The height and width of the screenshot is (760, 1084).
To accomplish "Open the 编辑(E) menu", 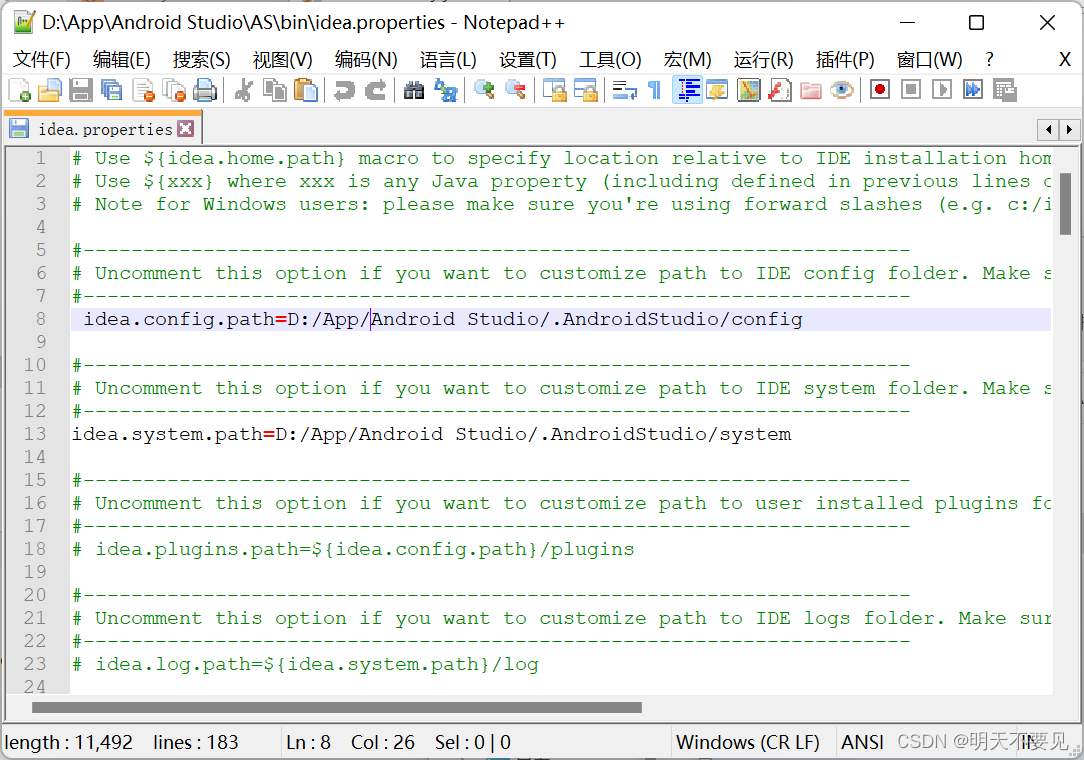I will click(122, 60).
